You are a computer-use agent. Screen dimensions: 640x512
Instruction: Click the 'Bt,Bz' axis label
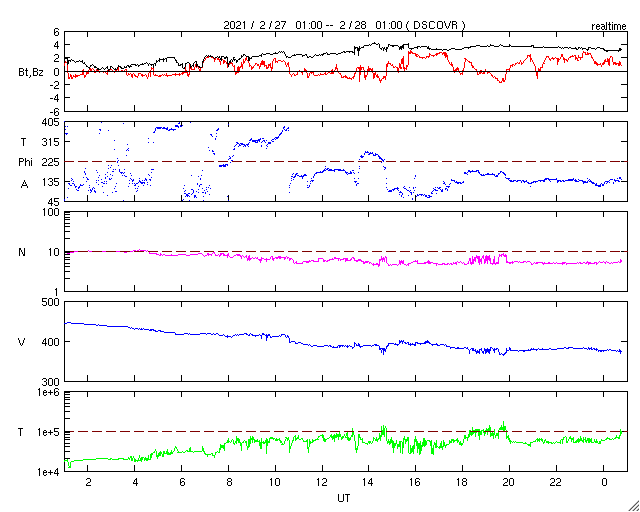[x=31, y=74]
